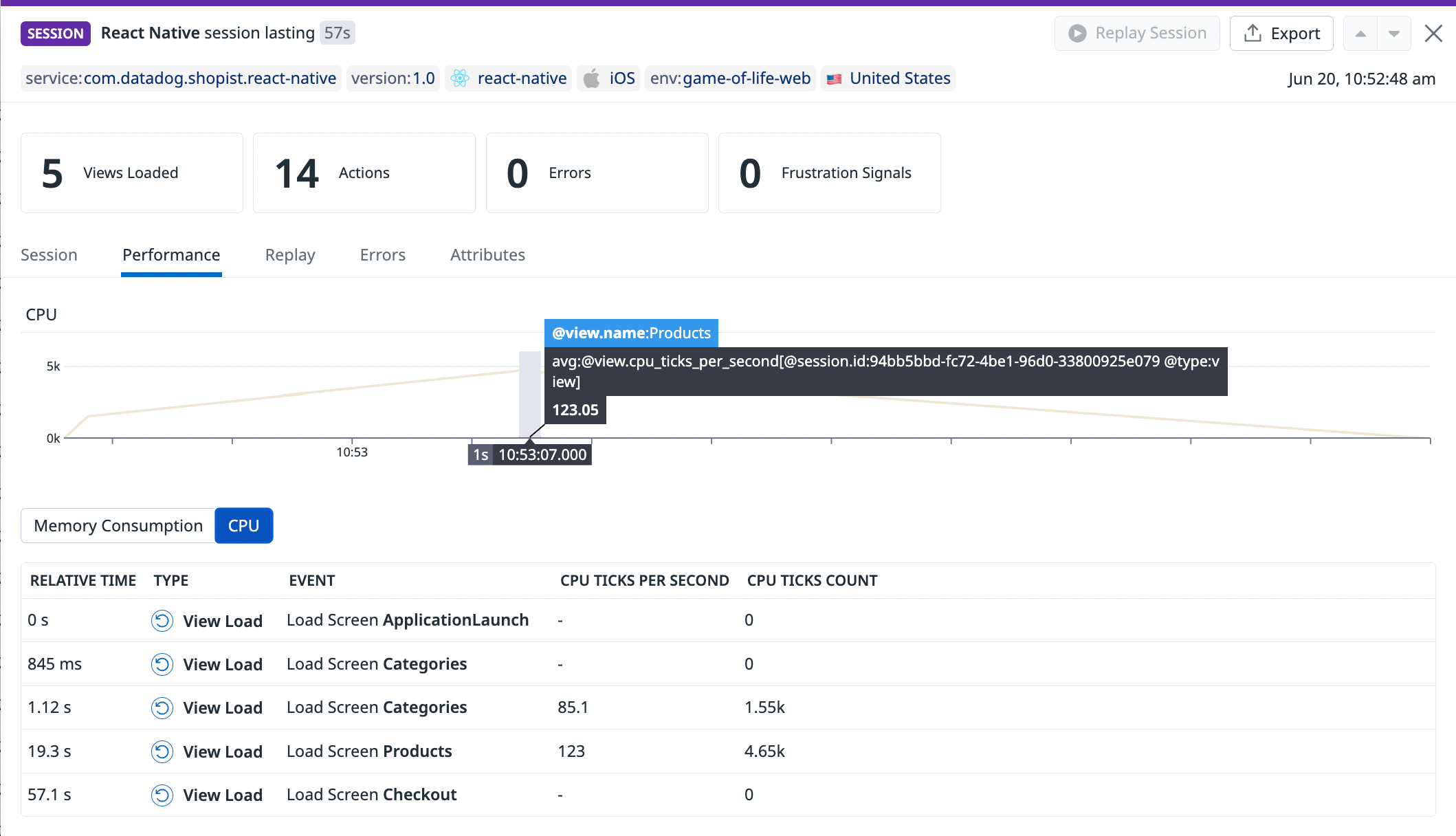Click the React logo in react-native tag
The image size is (1456, 836).
[460, 78]
